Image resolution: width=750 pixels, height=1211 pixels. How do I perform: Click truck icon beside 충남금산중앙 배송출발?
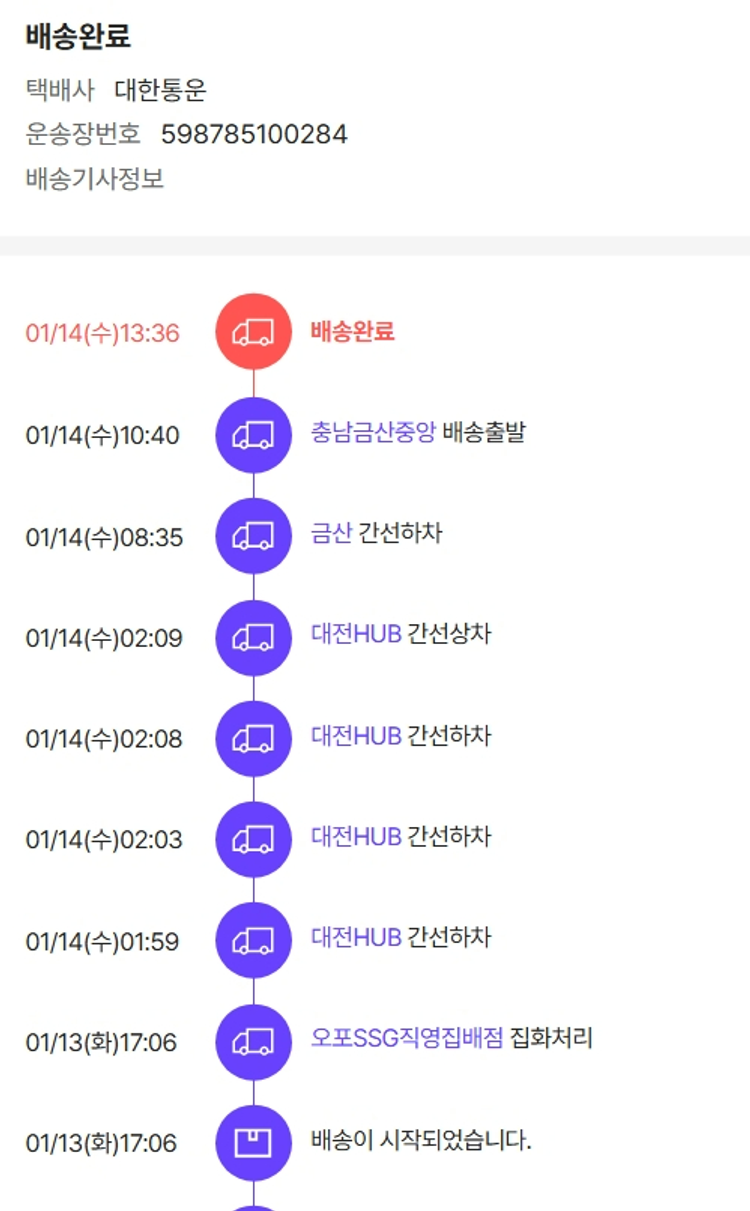(253, 435)
